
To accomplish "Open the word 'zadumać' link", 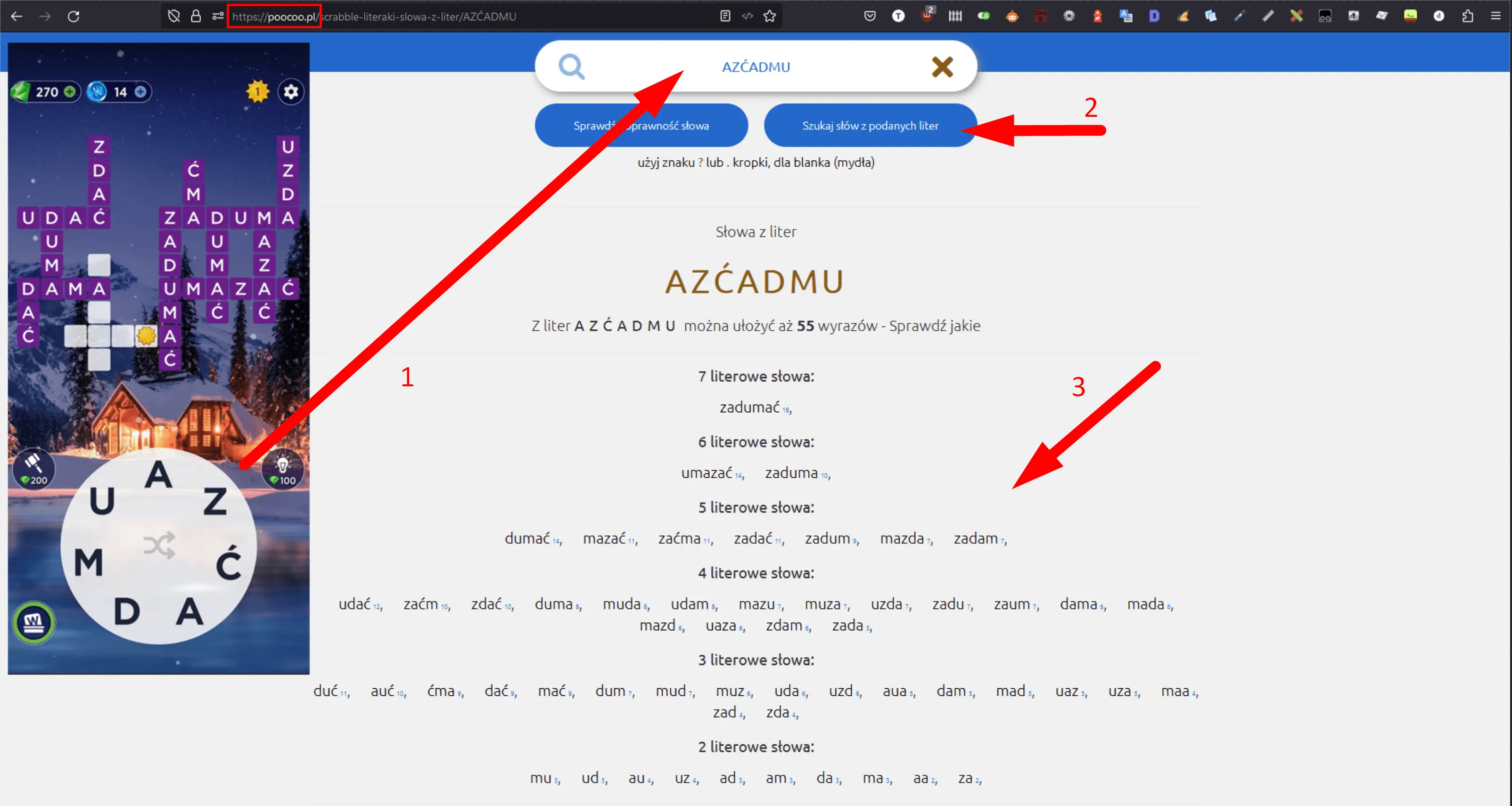I will tap(749, 407).
